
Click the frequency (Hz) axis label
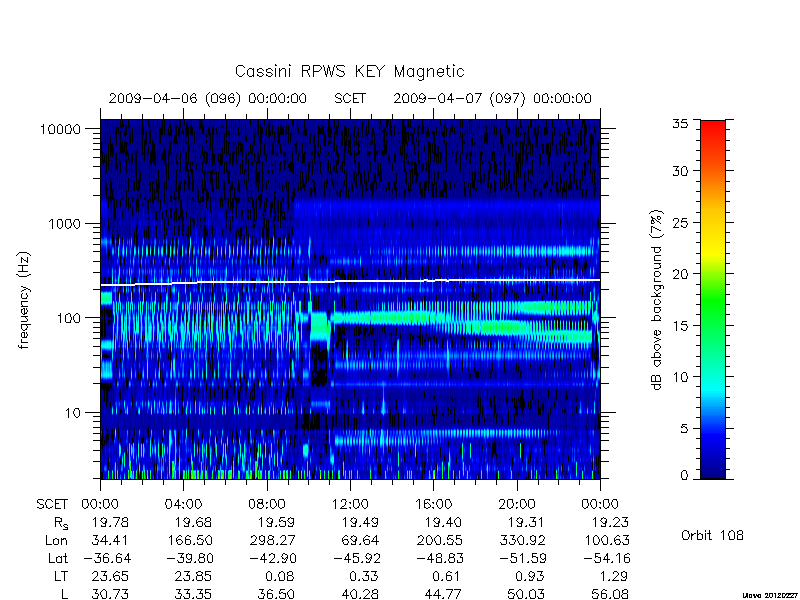tap(24, 300)
